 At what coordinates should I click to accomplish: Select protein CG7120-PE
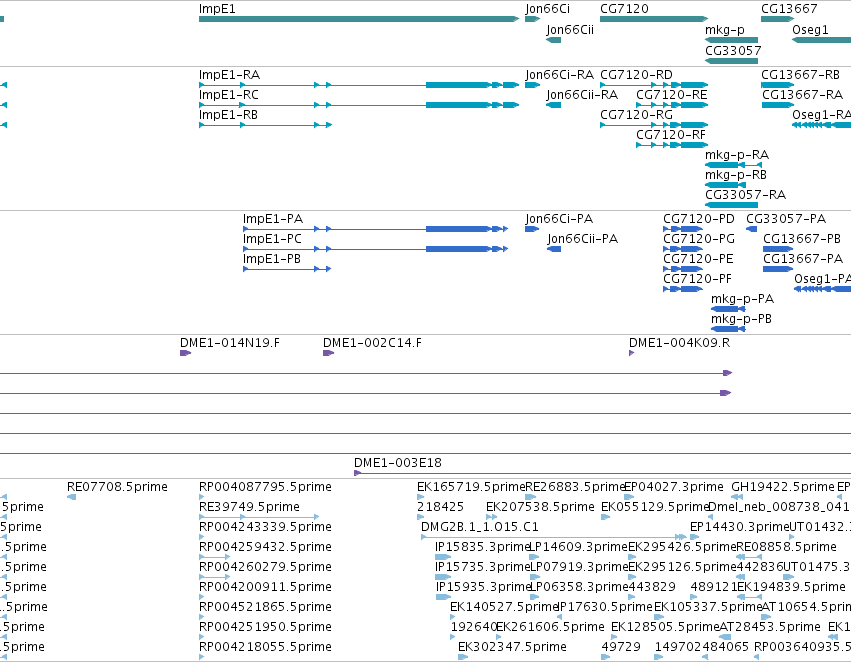(683, 269)
